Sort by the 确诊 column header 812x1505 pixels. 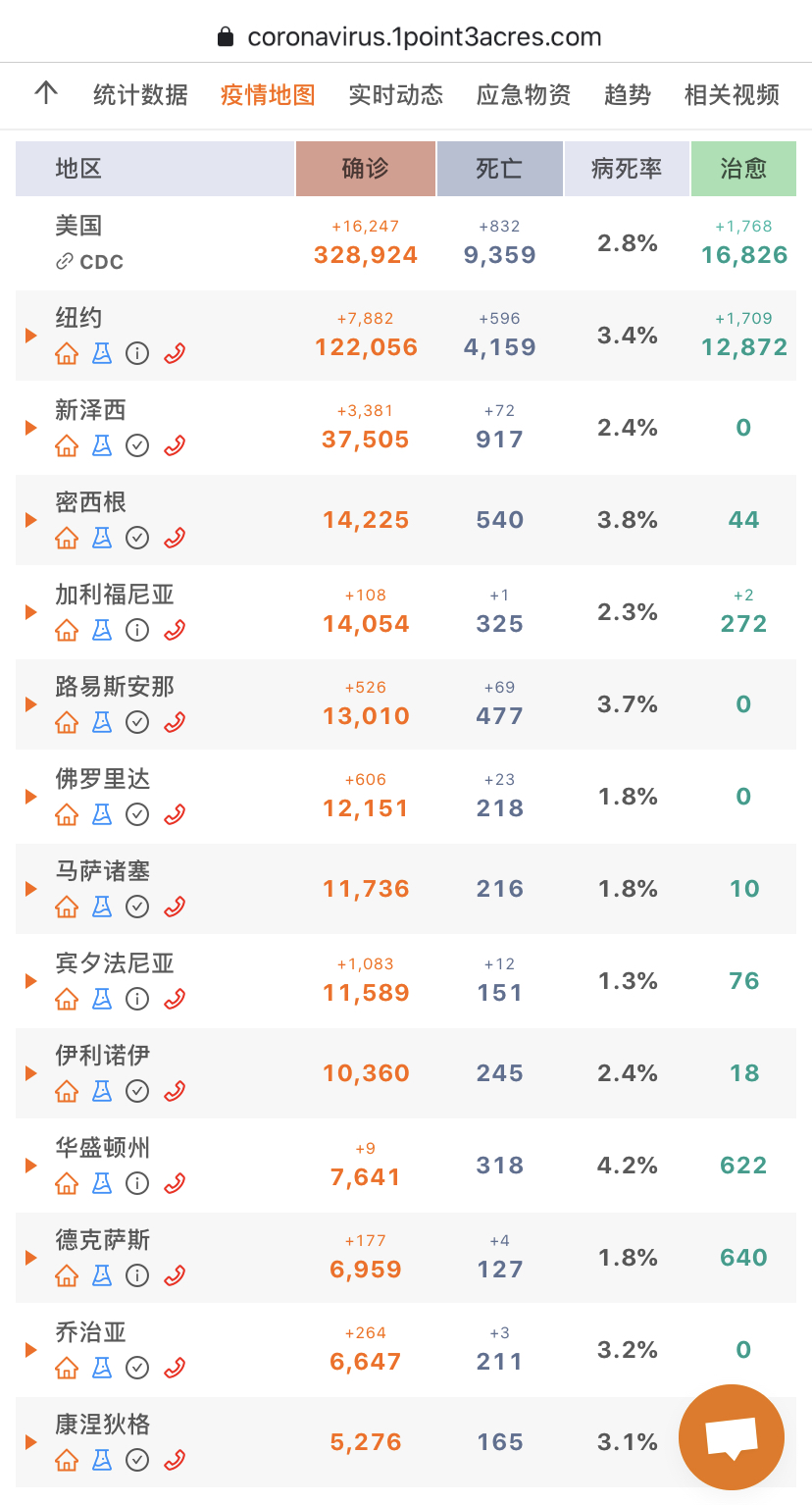(x=366, y=169)
